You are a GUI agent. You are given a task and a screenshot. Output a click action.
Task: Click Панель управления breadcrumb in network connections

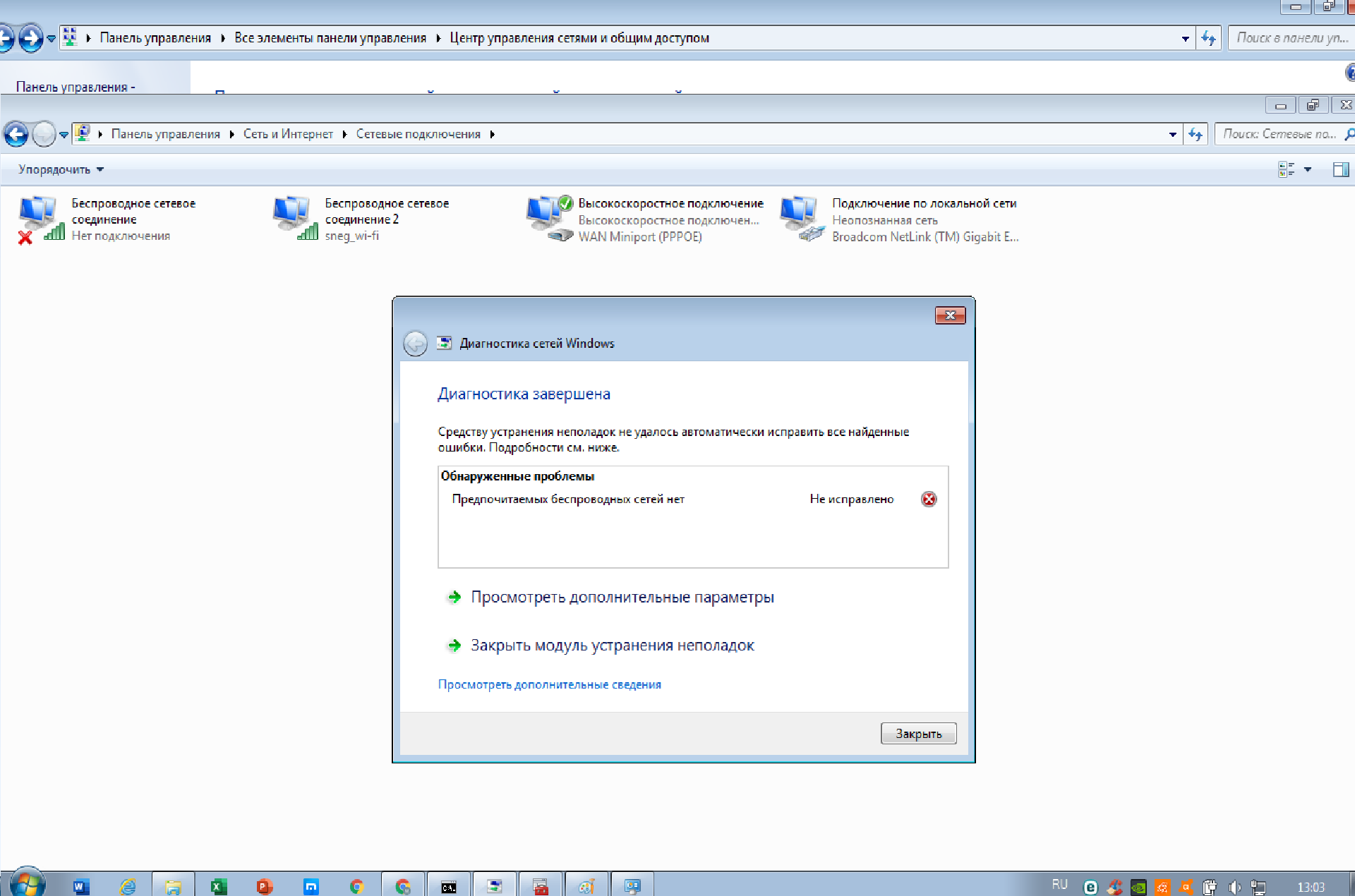click(x=165, y=134)
